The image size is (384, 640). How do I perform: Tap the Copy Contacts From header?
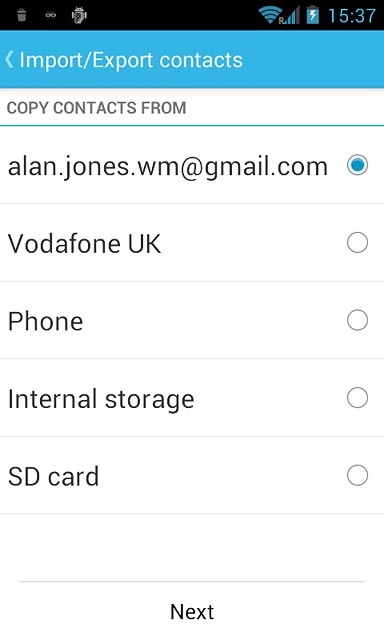click(97, 108)
